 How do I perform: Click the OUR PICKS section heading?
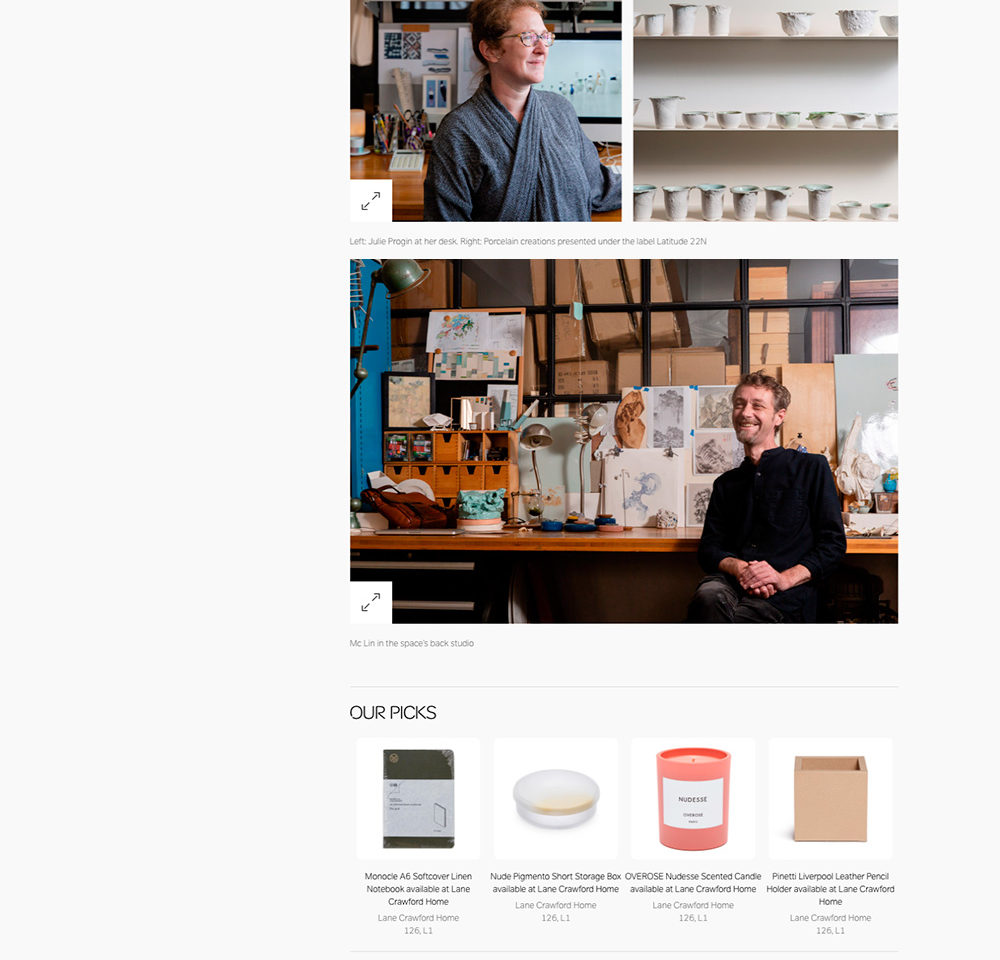click(393, 713)
